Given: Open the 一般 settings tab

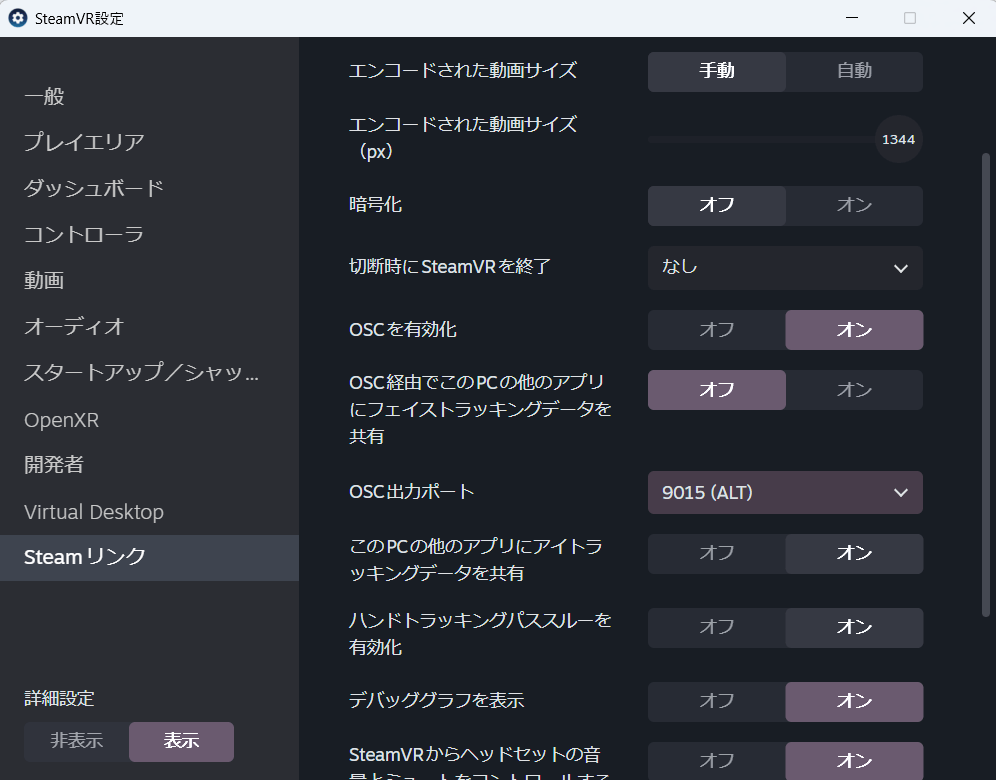Looking at the screenshot, I should click(45, 97).
